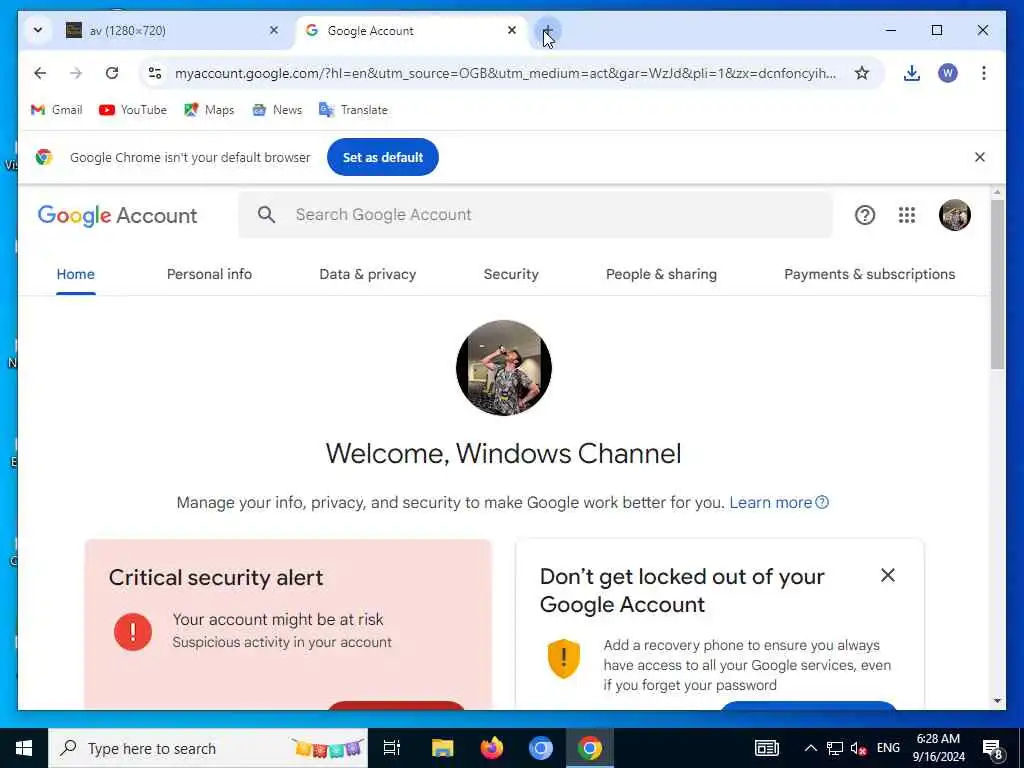Screen dimensions: 1024x768
Task: Open the notification center icon
Action: (x=993, y=749)
